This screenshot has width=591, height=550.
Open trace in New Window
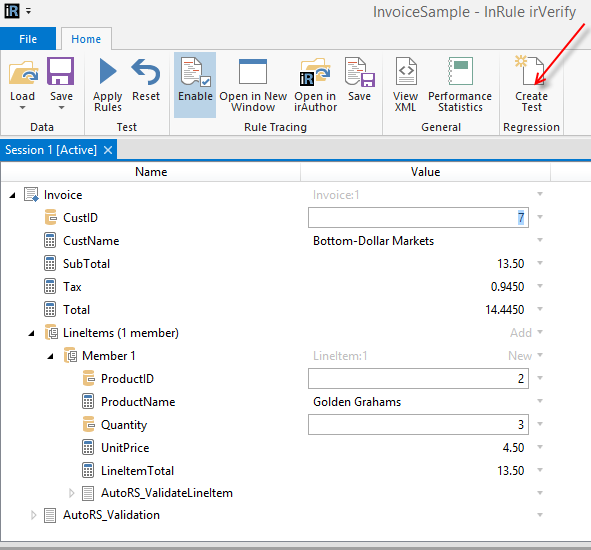[x=253, y=85]
